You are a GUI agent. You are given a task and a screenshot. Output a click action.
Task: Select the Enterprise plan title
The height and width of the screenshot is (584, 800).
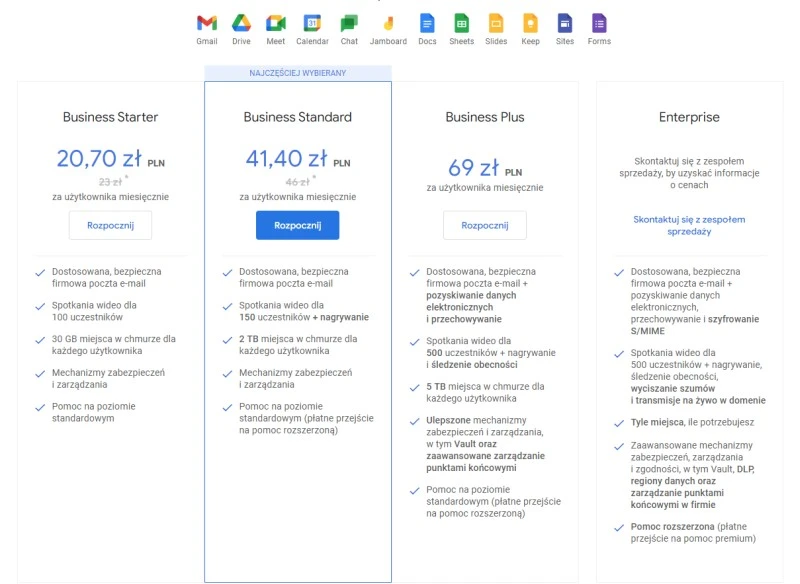coord(688,117)
